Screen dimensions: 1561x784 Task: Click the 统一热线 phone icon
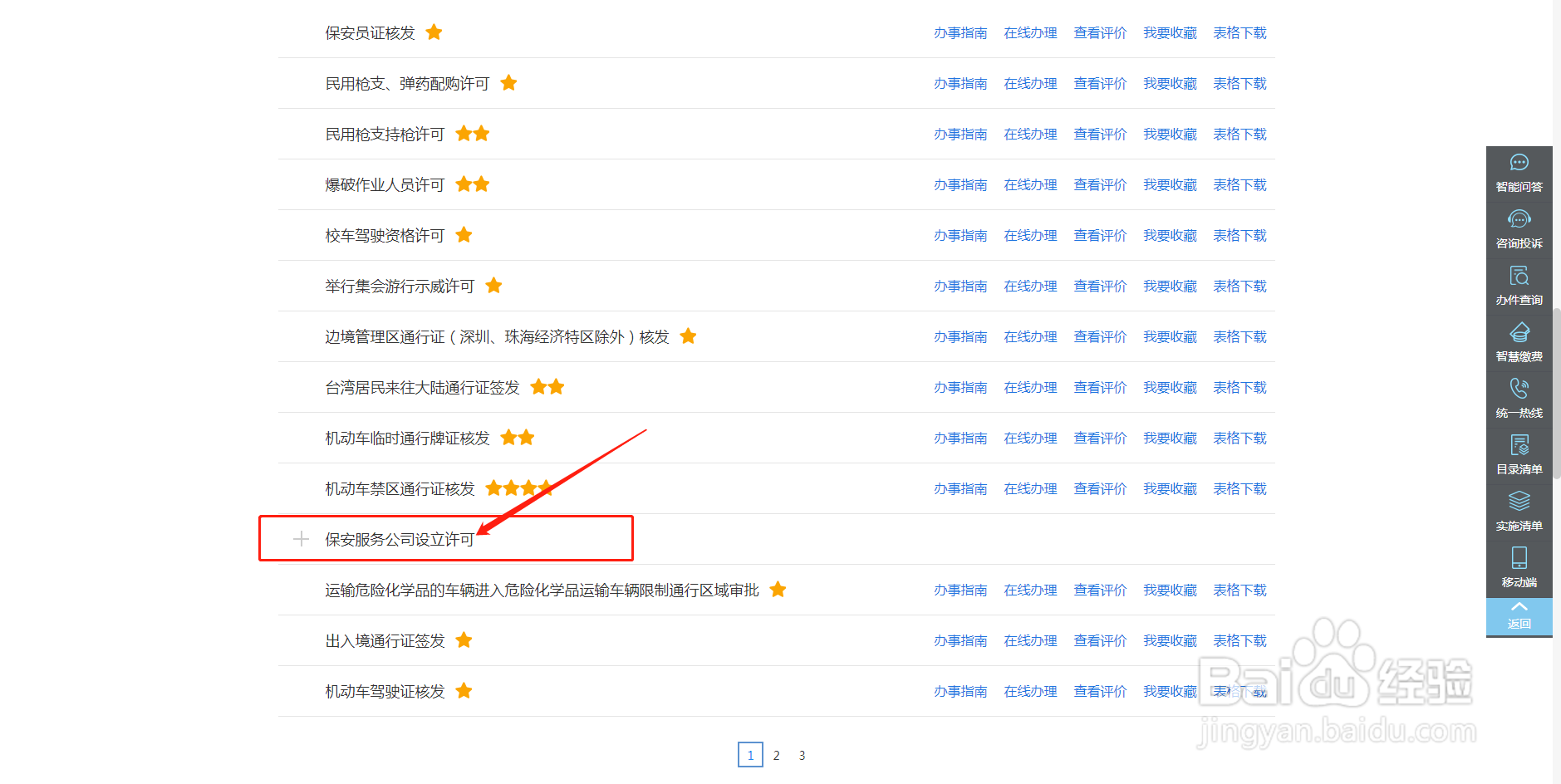tap(1519, 398)
